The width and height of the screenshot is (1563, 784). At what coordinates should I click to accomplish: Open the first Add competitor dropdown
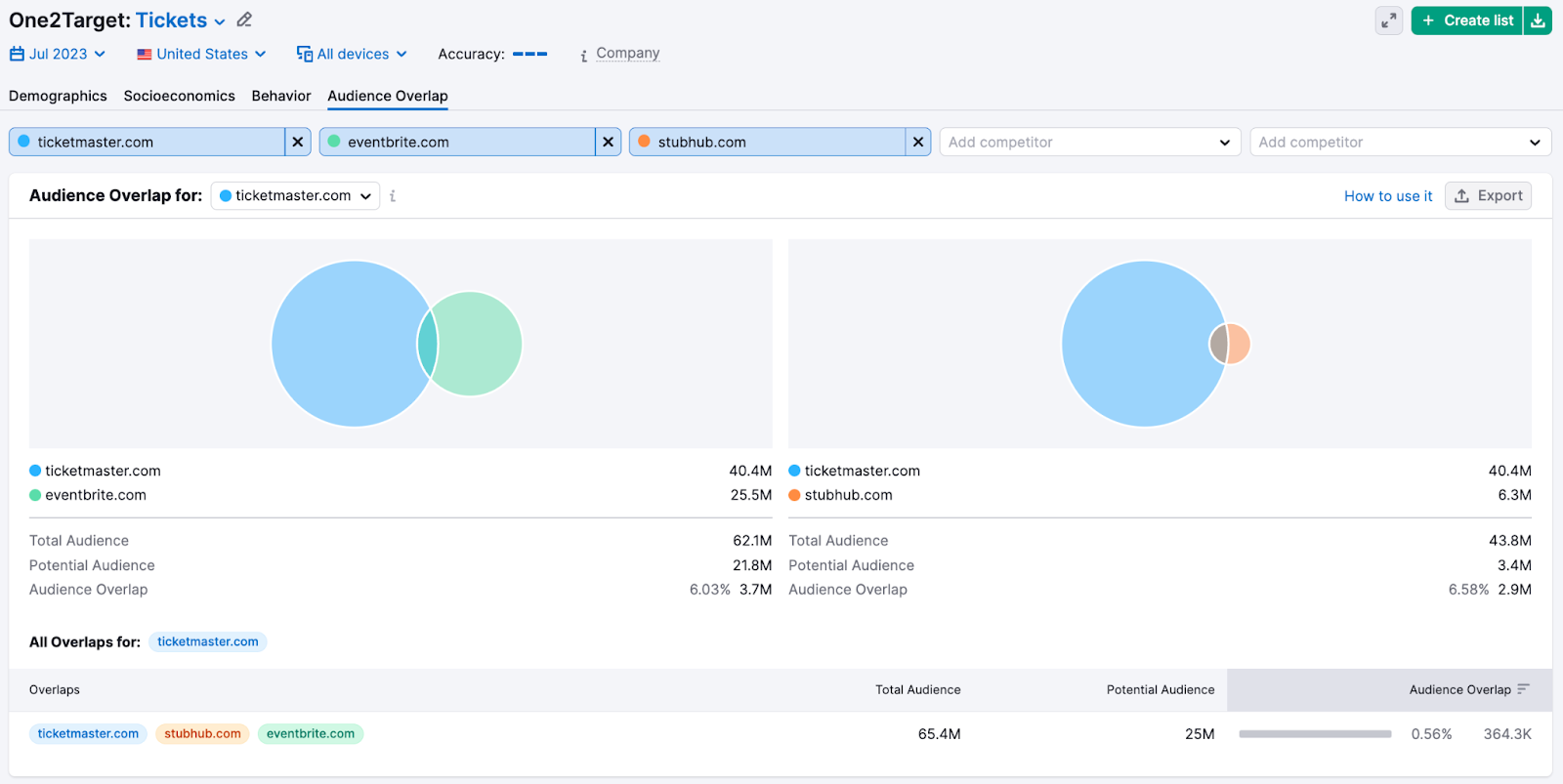click(1090, 142)
